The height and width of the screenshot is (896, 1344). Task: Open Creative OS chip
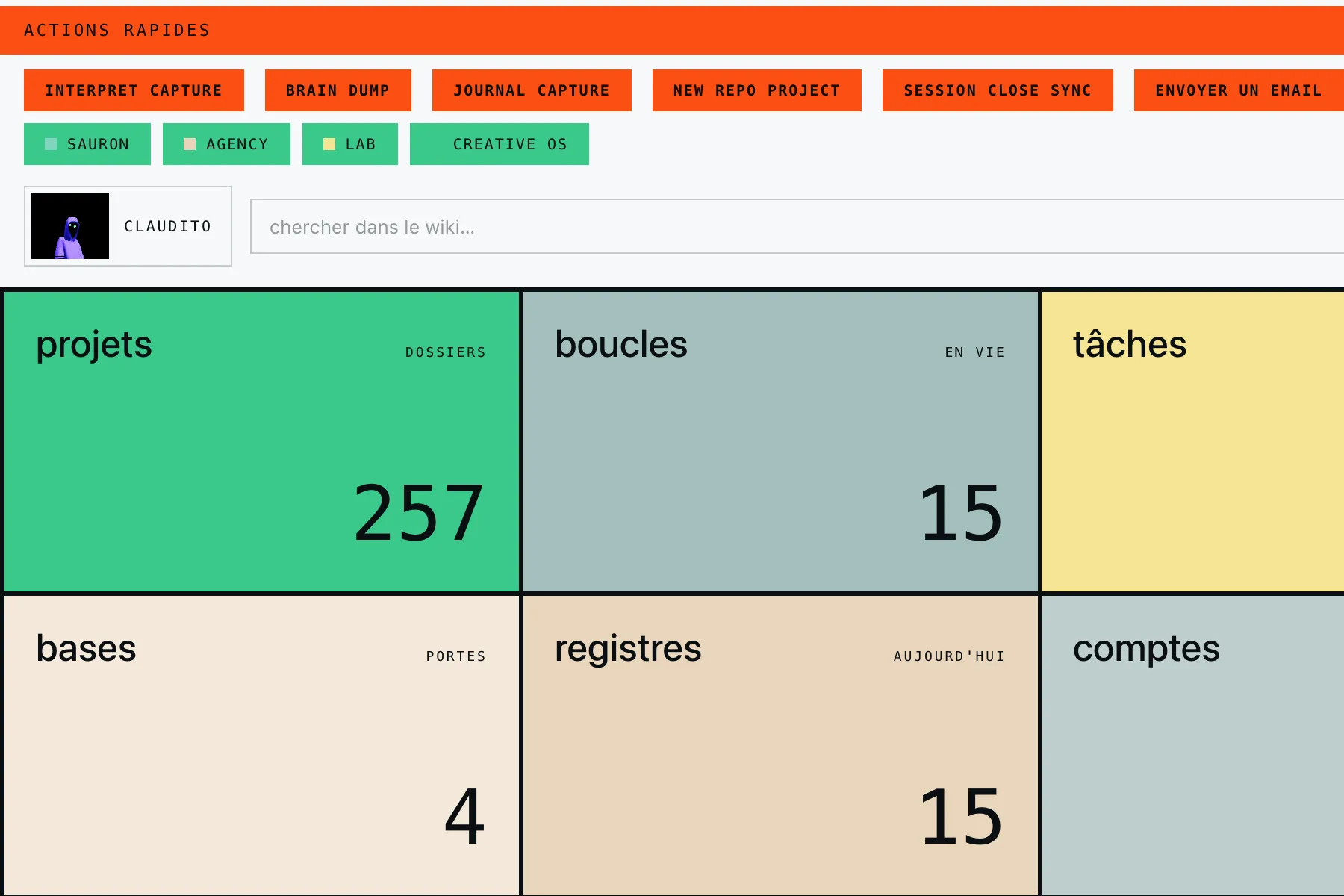500,144
